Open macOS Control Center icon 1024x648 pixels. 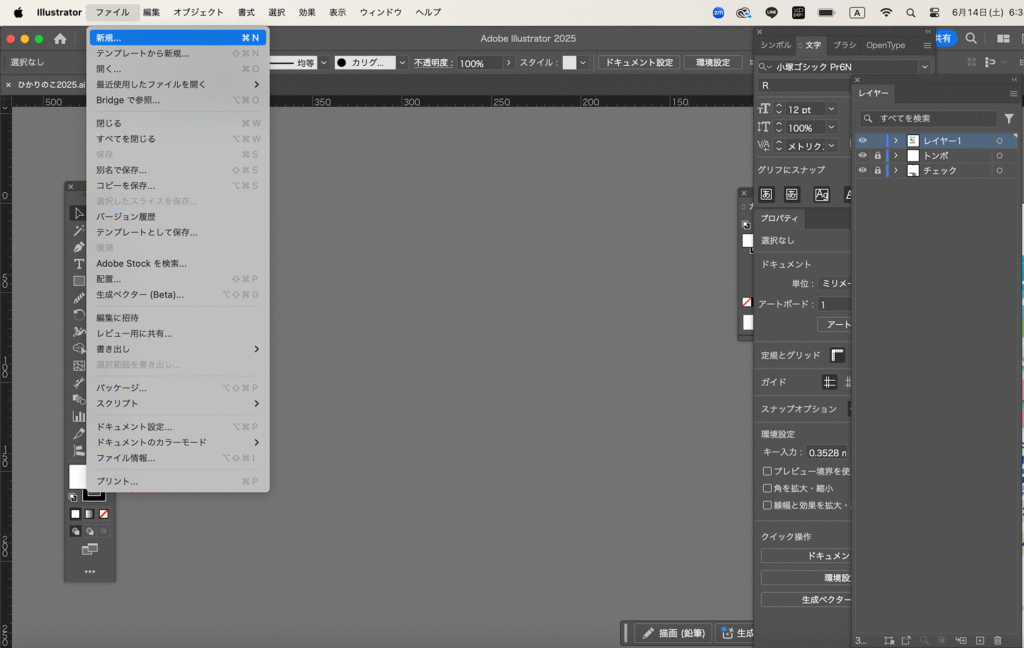(x=935, y=12)
